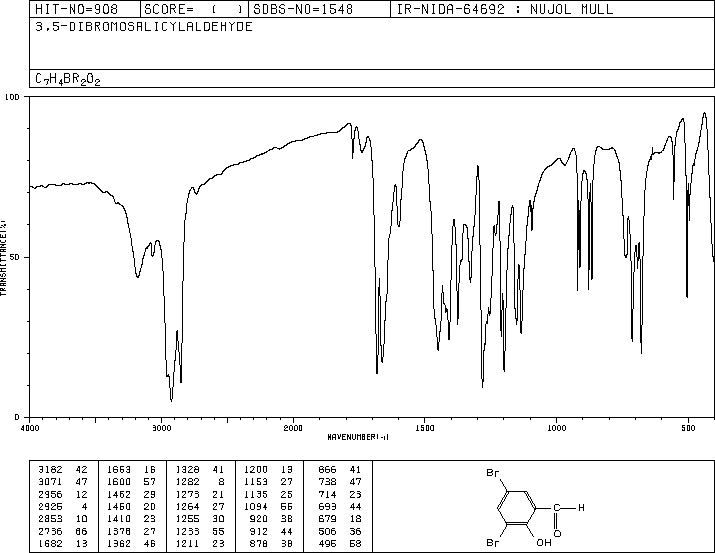Click the TRANSMITTANCE(%) y-axis label
715x553 pixels.
click(x=3, y=258)
